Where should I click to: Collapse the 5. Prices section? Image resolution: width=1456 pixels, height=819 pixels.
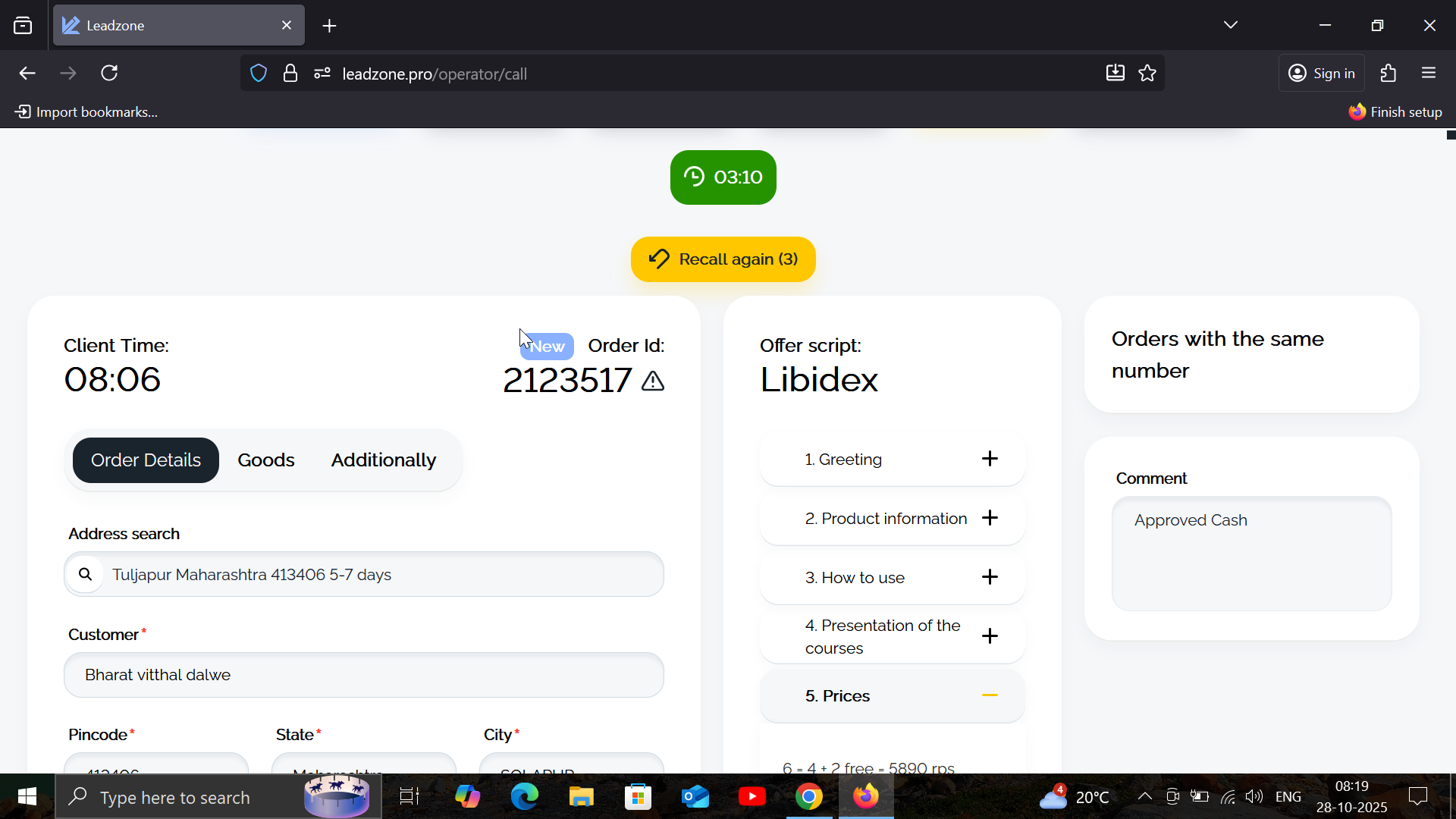tap(989, 695)
